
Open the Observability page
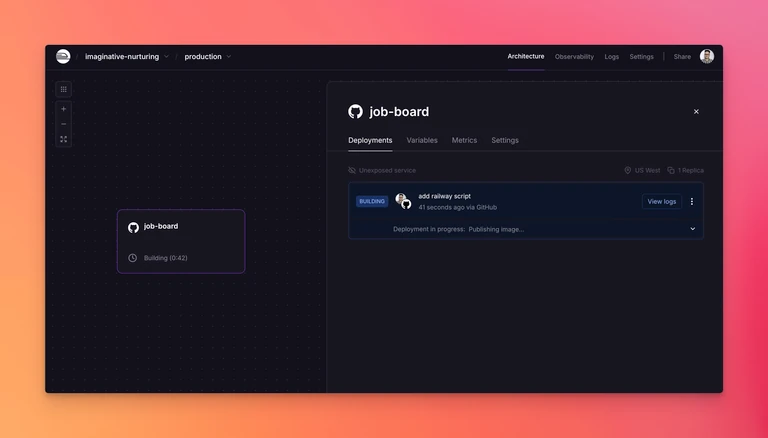[574, 56]
